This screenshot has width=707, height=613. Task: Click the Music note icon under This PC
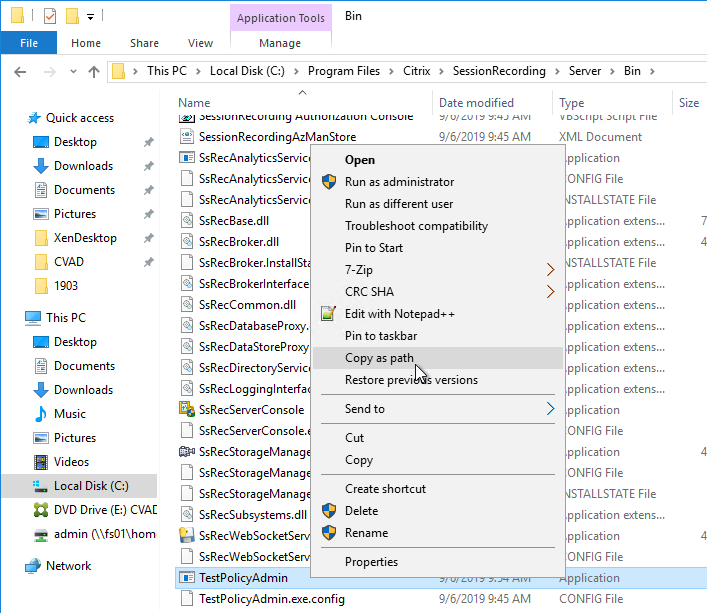(41, 413)
